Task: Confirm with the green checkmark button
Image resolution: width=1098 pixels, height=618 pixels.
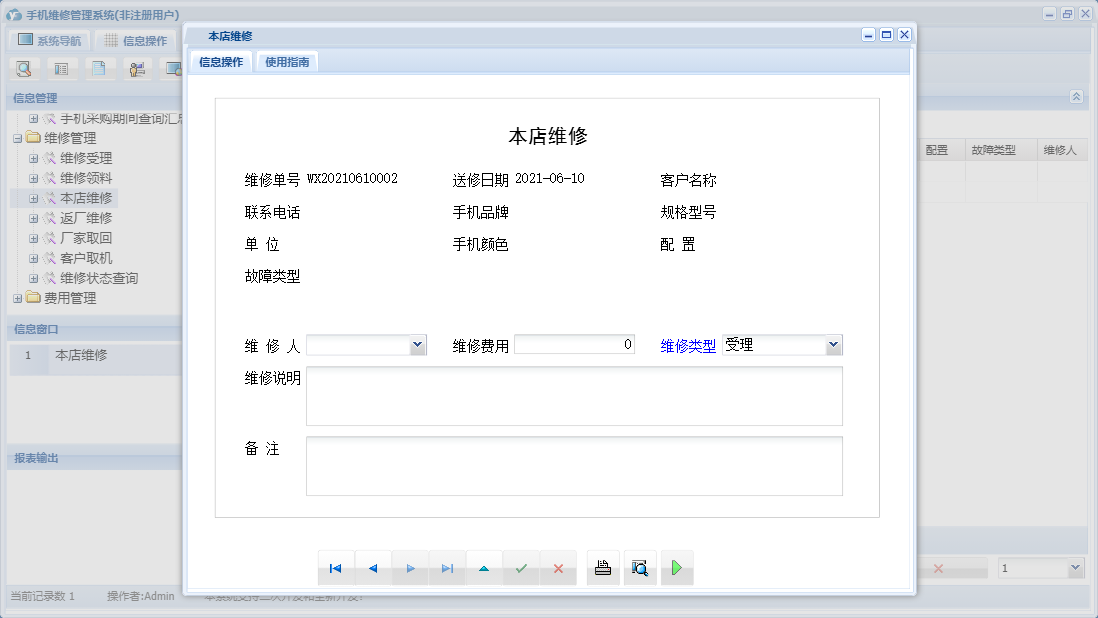Action: pyautogui.click(x=521, y=568)
